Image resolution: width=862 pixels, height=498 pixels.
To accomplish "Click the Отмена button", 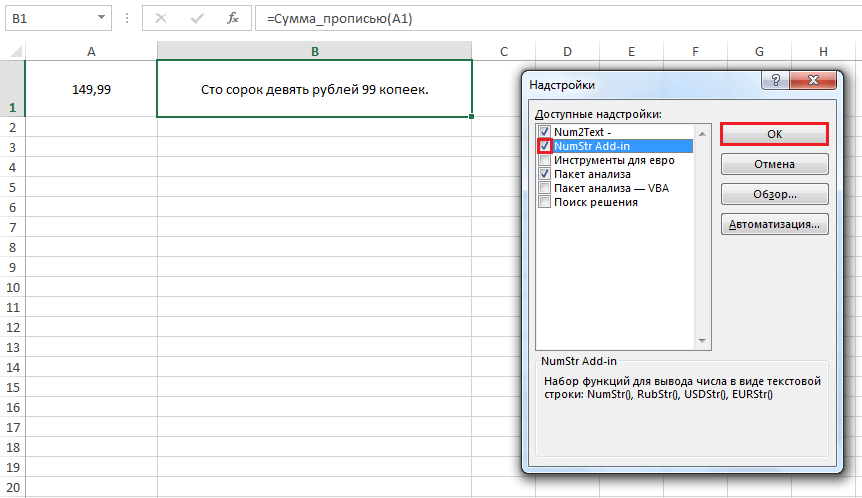I will coord(774,164).
